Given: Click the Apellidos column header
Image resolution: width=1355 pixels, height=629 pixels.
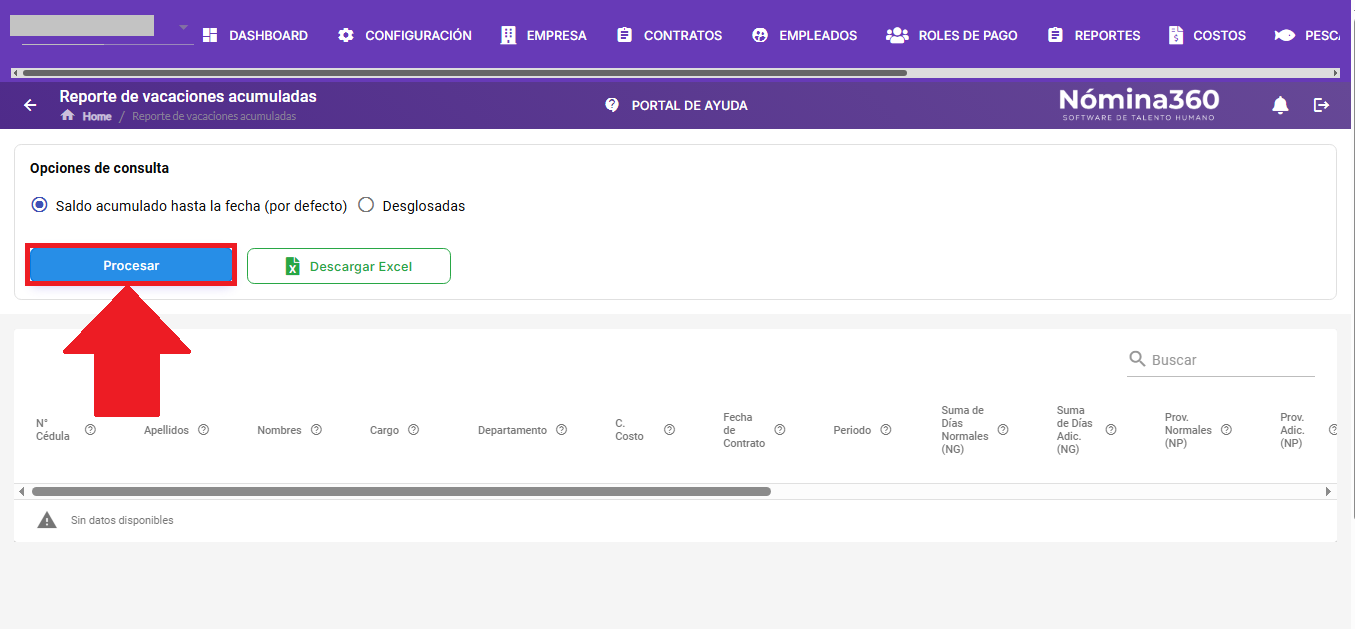Looking at the screenshot, I should click(x=166, y=430).
